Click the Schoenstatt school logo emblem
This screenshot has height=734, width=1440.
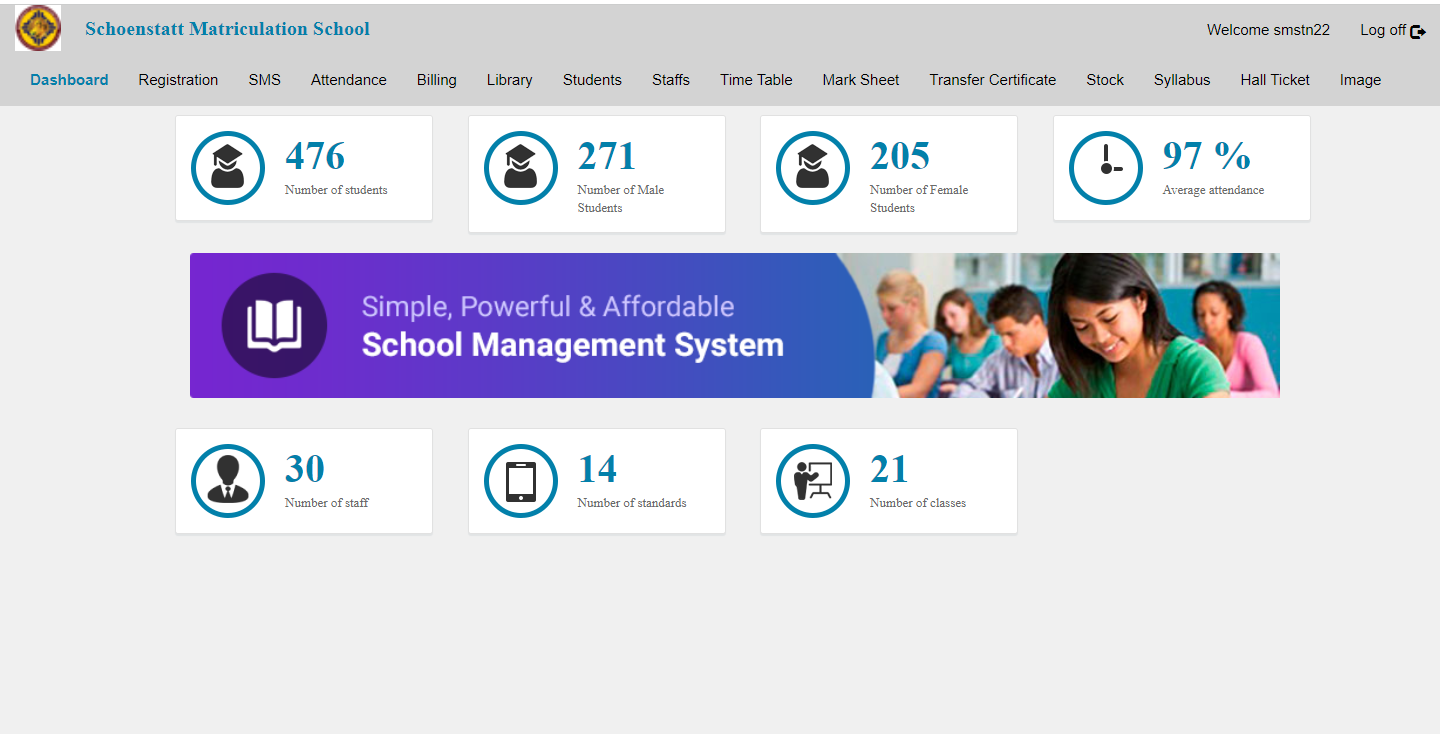pos(37,28)
